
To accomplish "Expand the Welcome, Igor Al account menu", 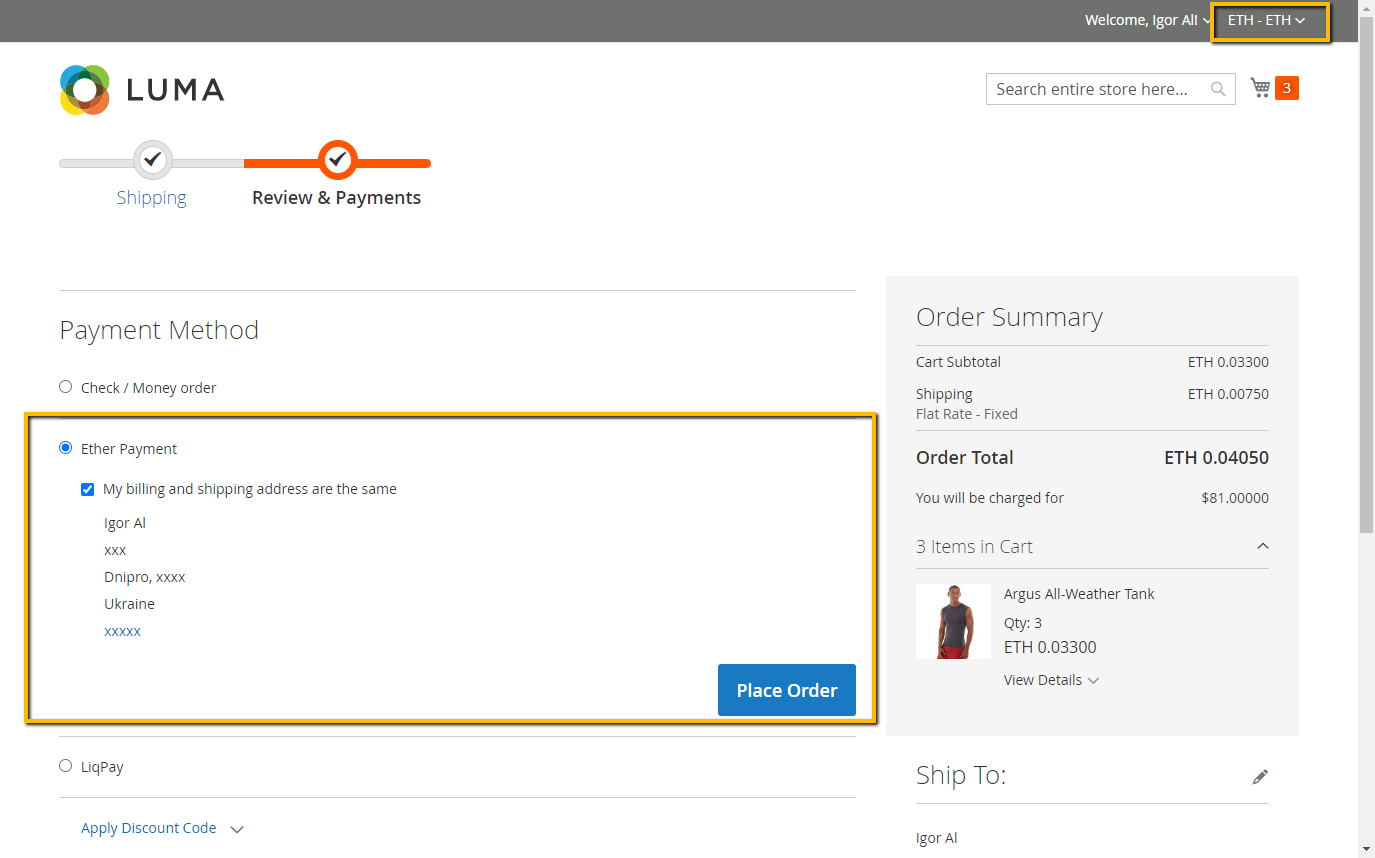I will [1147, 21].
